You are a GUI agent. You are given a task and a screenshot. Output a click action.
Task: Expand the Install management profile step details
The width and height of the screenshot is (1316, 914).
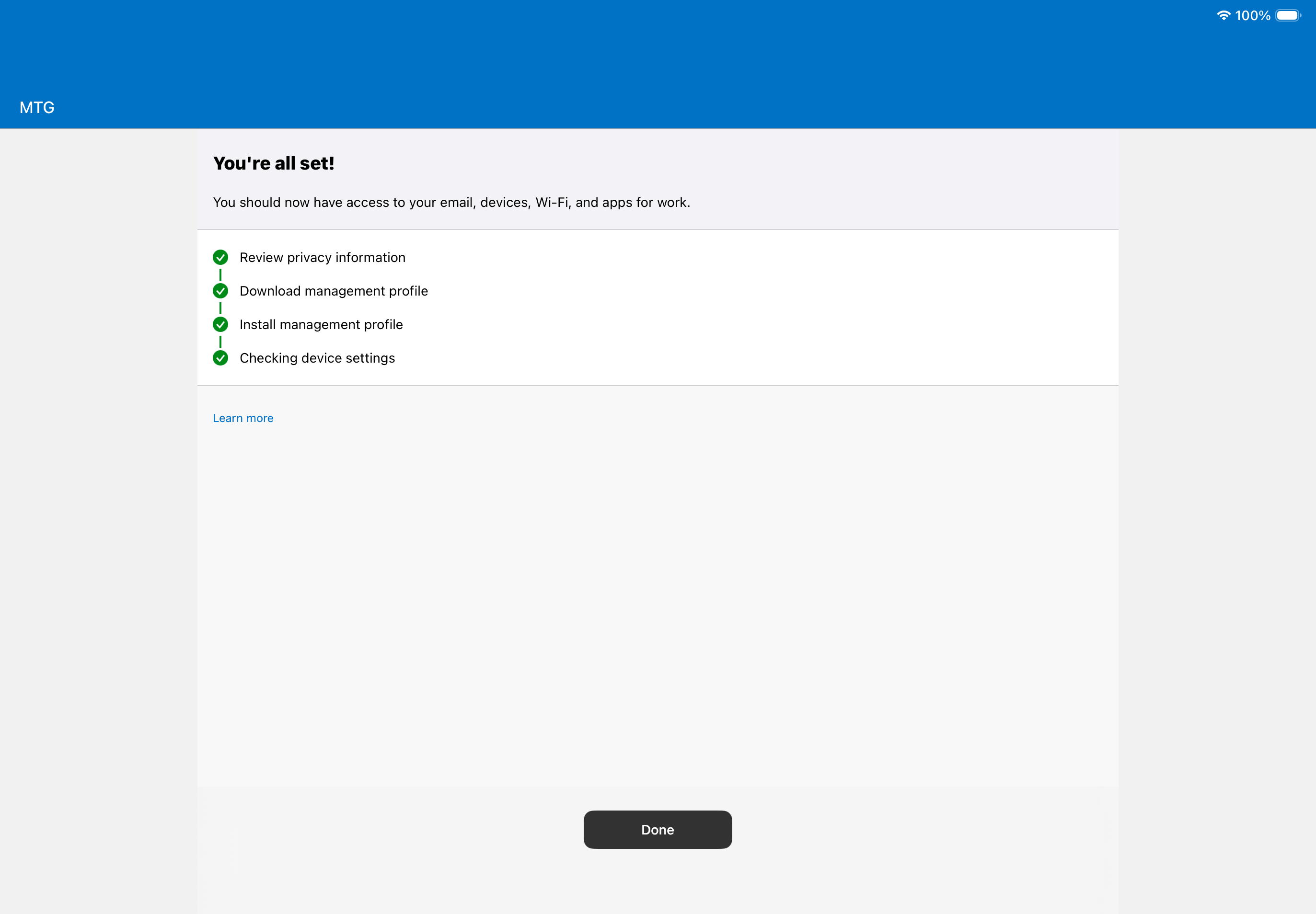[321, 324]
